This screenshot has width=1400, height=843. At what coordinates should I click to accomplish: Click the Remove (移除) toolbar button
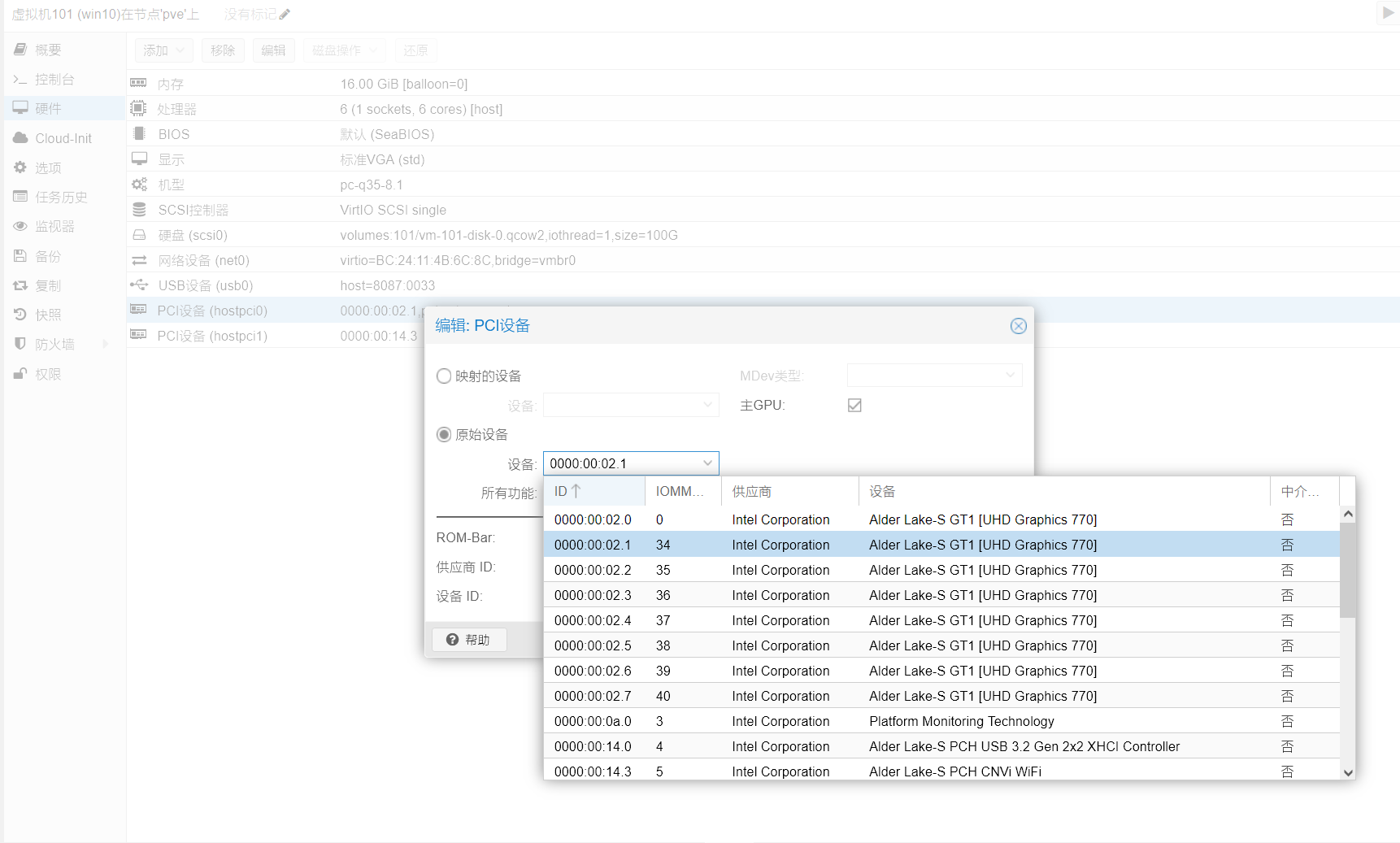click(223, 50)
